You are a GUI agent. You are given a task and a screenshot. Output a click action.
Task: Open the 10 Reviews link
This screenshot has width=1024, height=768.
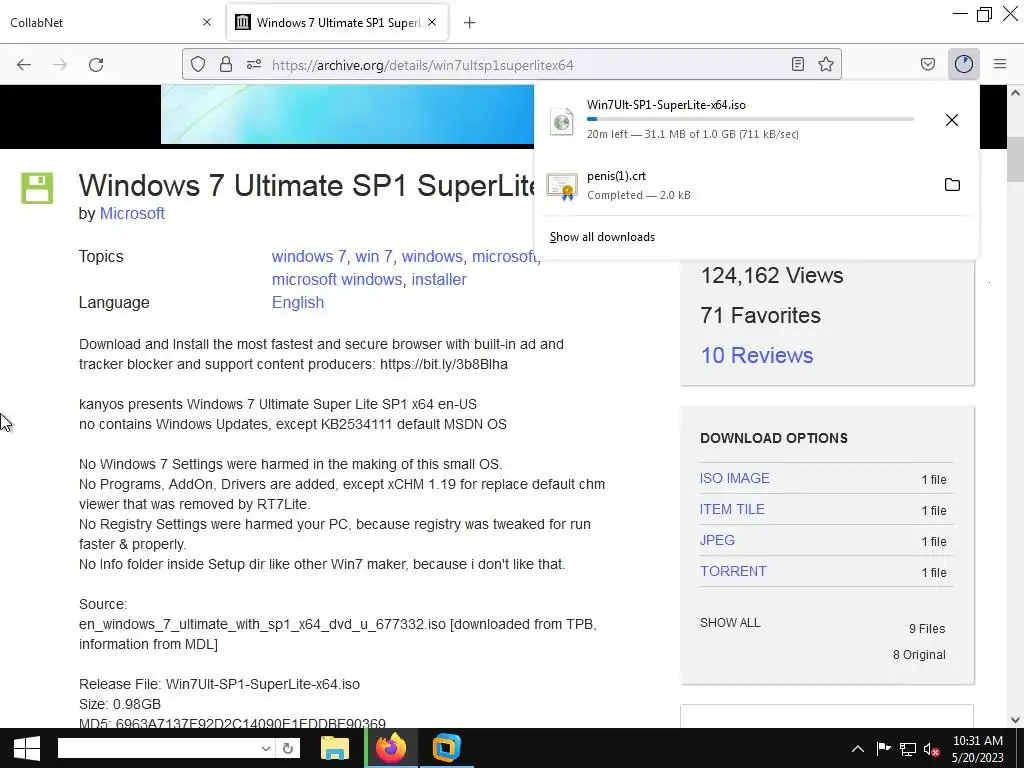click(x=757, y=355)
